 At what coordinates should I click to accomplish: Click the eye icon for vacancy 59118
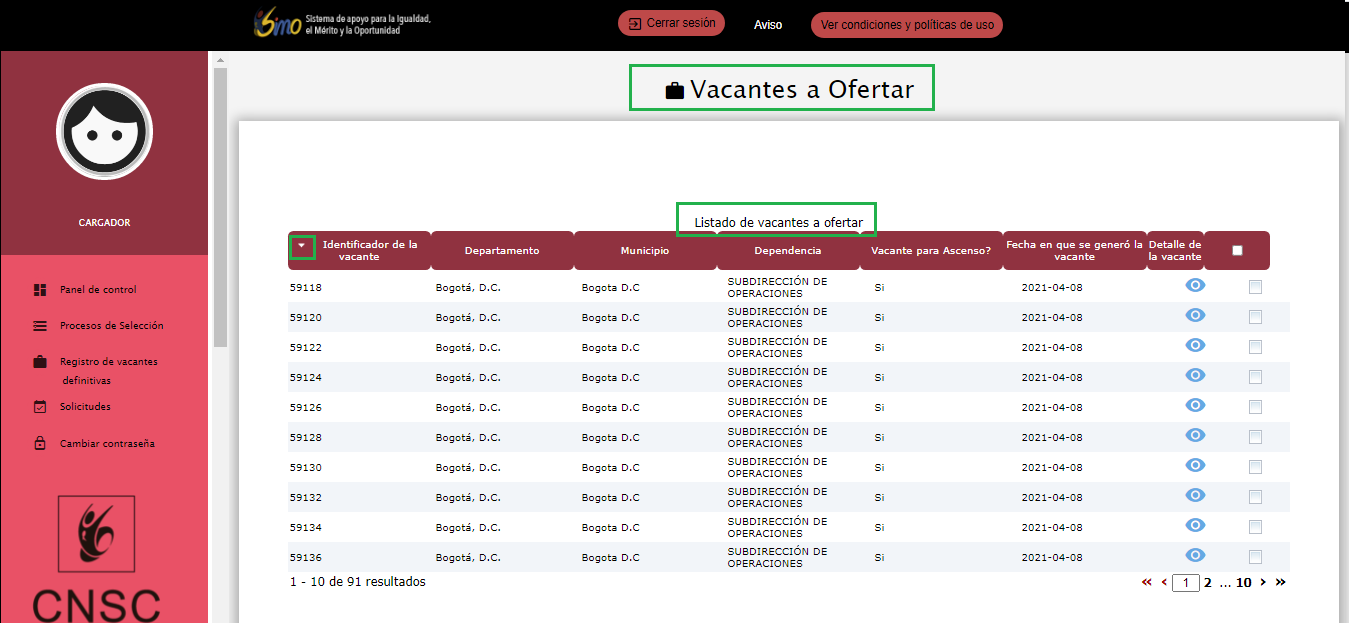click(1194, 286)
